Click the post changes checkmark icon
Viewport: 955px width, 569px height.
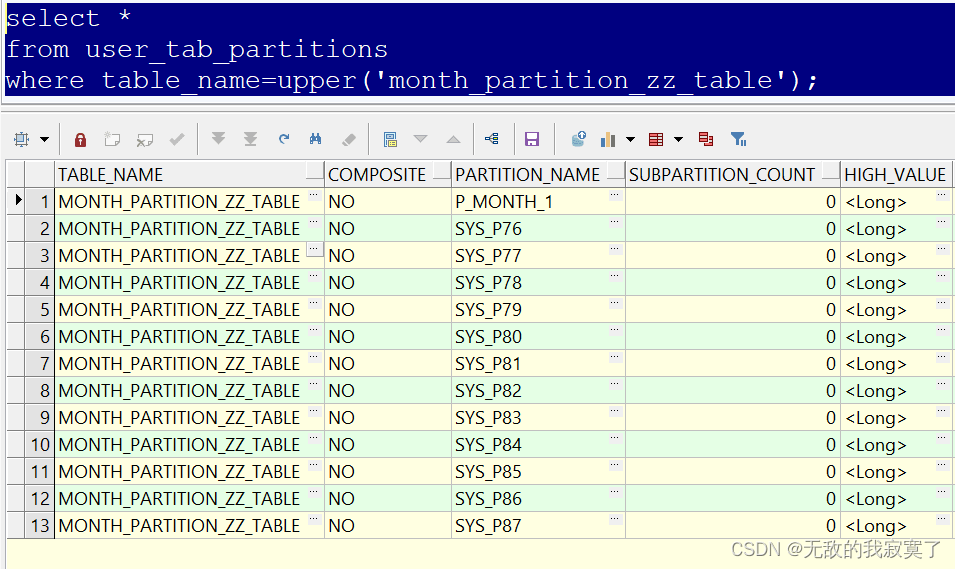177,140
